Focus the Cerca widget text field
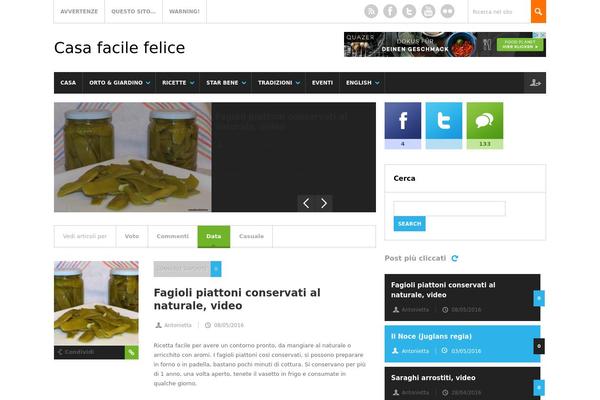600x400 pixels. click(x=449, y=209)
